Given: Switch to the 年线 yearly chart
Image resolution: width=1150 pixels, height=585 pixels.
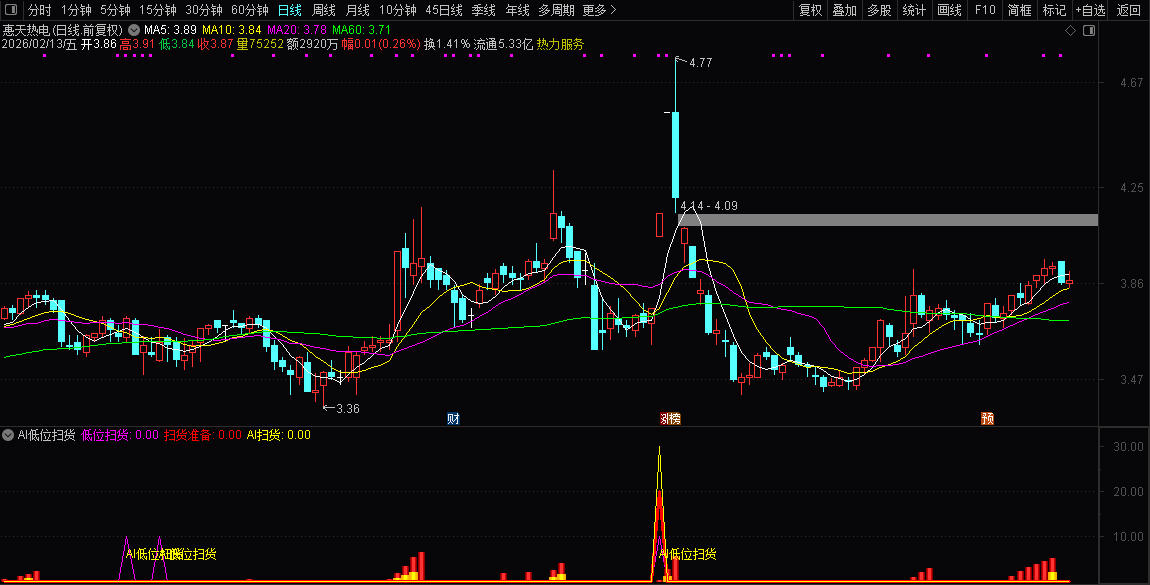Looking at the screenshot, I should (x=517, y=10).
